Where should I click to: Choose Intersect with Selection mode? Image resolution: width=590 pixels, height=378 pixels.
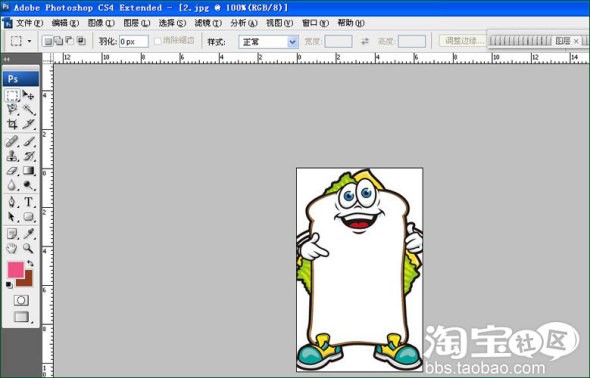click(81, 41)
